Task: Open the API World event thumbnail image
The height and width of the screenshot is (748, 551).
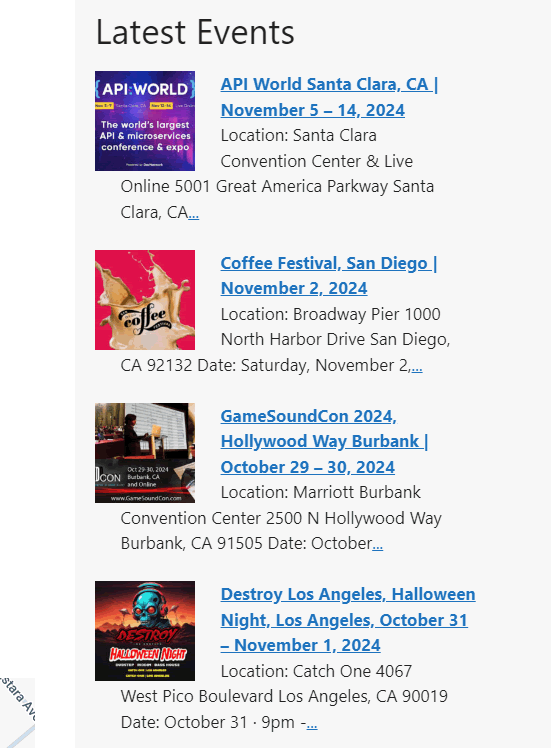Action: tap(145, 121)
